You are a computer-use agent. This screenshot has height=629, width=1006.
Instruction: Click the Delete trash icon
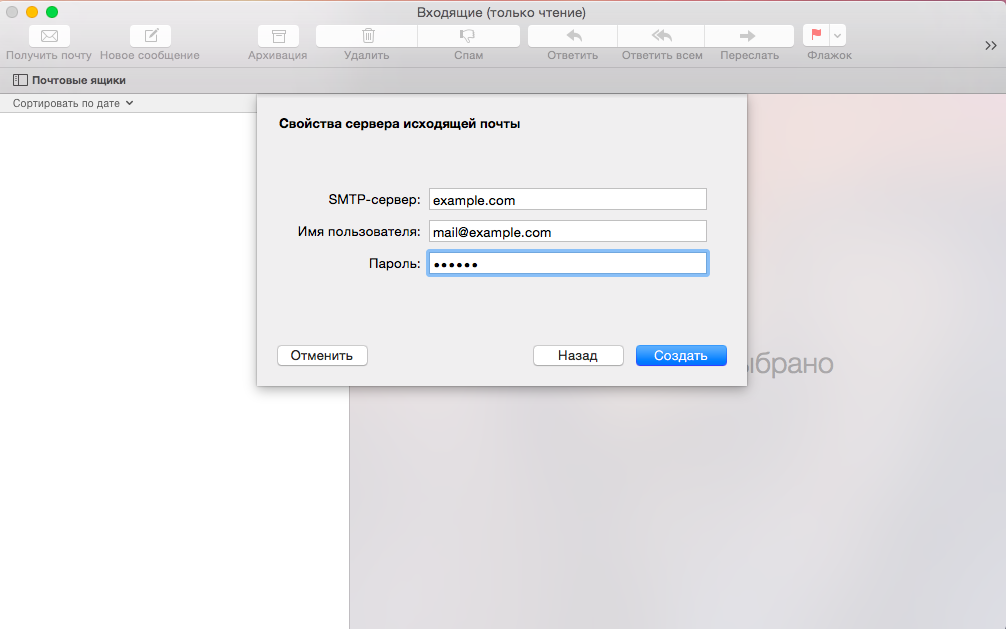(367, 36)
